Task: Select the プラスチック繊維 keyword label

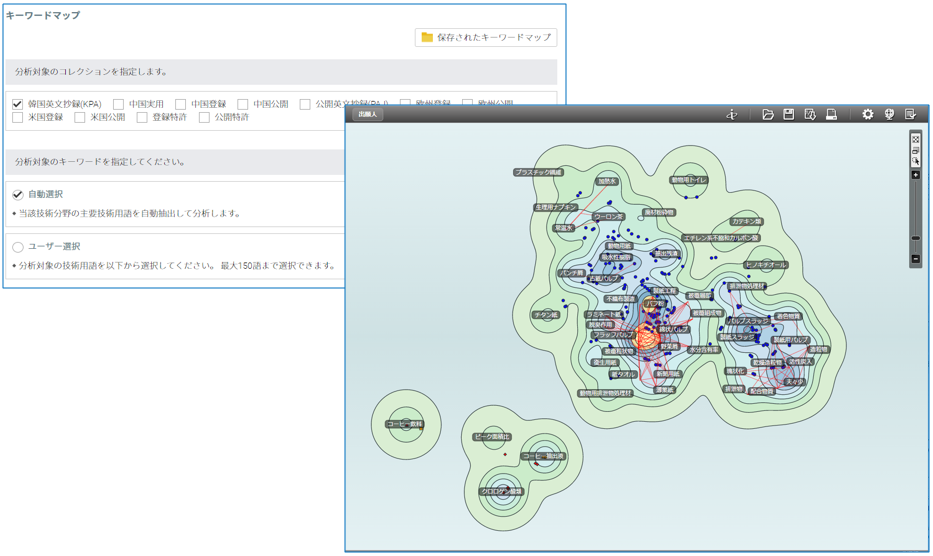Action: (x=538, y=172)
